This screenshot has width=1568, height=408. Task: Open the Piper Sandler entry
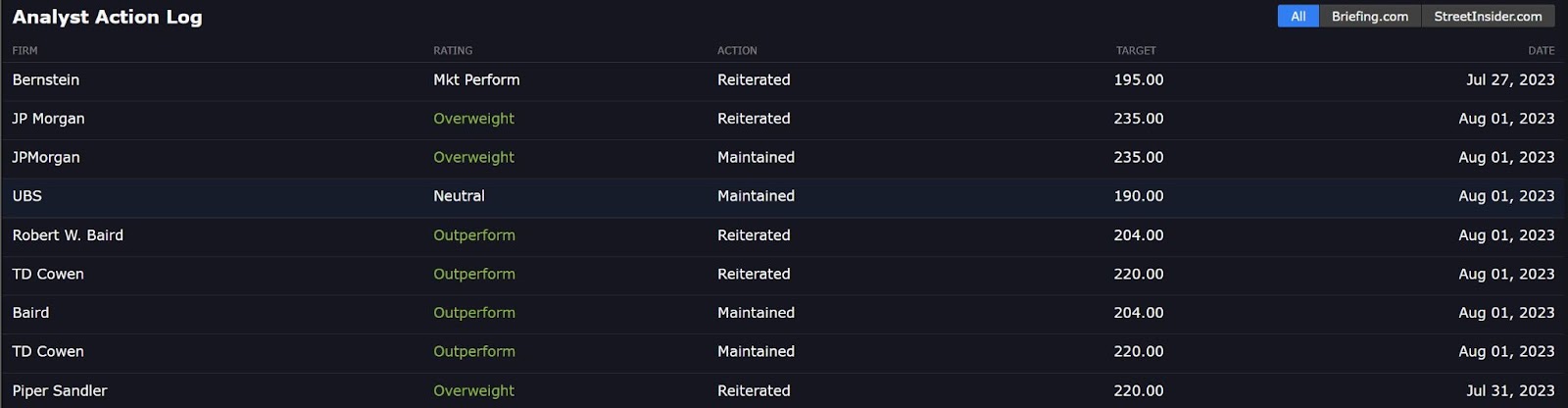[784, 390]
